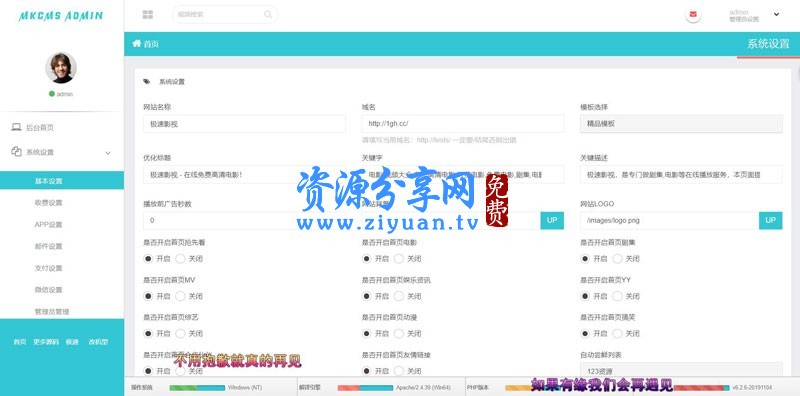800x396 pixels.
Task: Open APP设置 in the sidebar
Action: (x=48, y=225)
